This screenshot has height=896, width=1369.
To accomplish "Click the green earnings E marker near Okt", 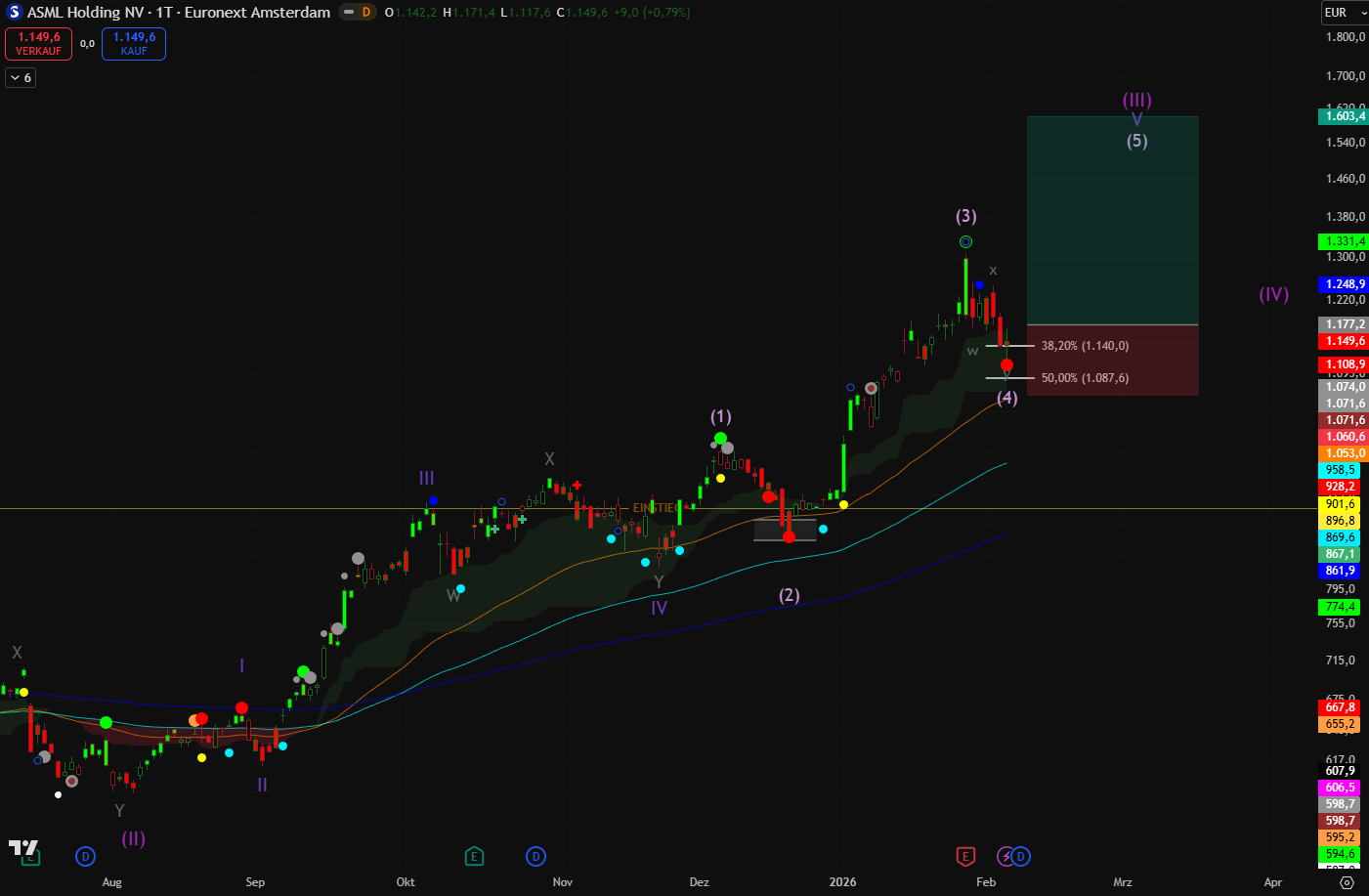I will 474,857.
